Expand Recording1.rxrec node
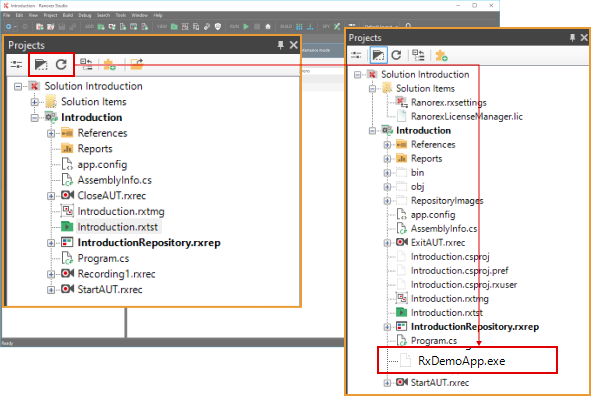This screenshot has width=591, height=396. 51,274
